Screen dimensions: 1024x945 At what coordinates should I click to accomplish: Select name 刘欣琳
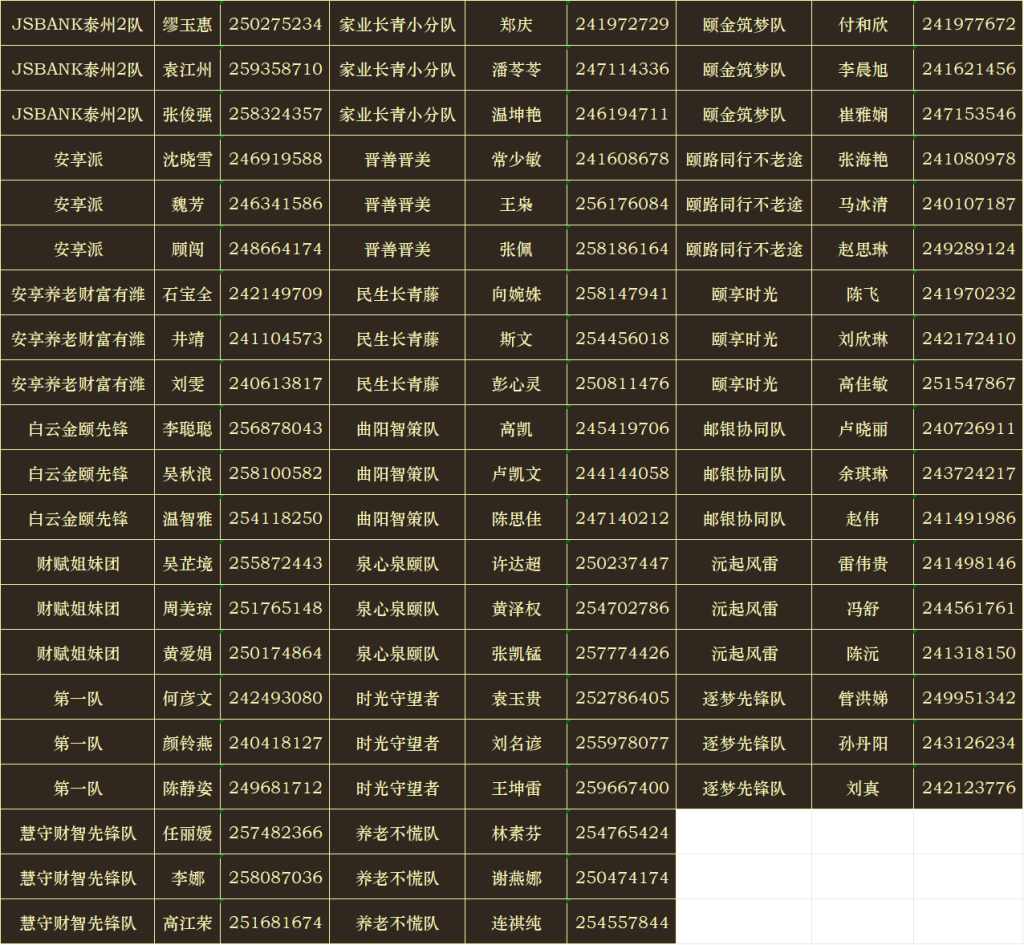[x=862, y=339]
